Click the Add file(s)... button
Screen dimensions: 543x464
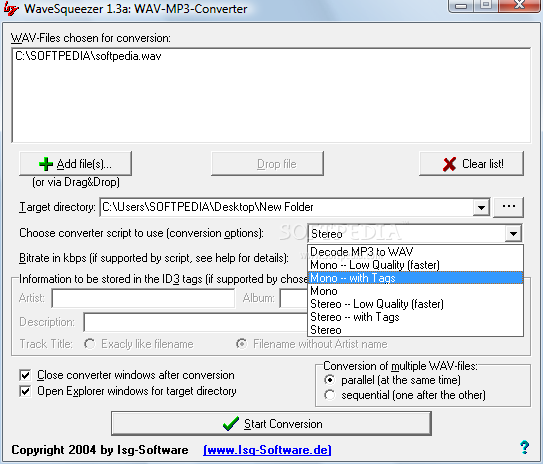(75, 164)
